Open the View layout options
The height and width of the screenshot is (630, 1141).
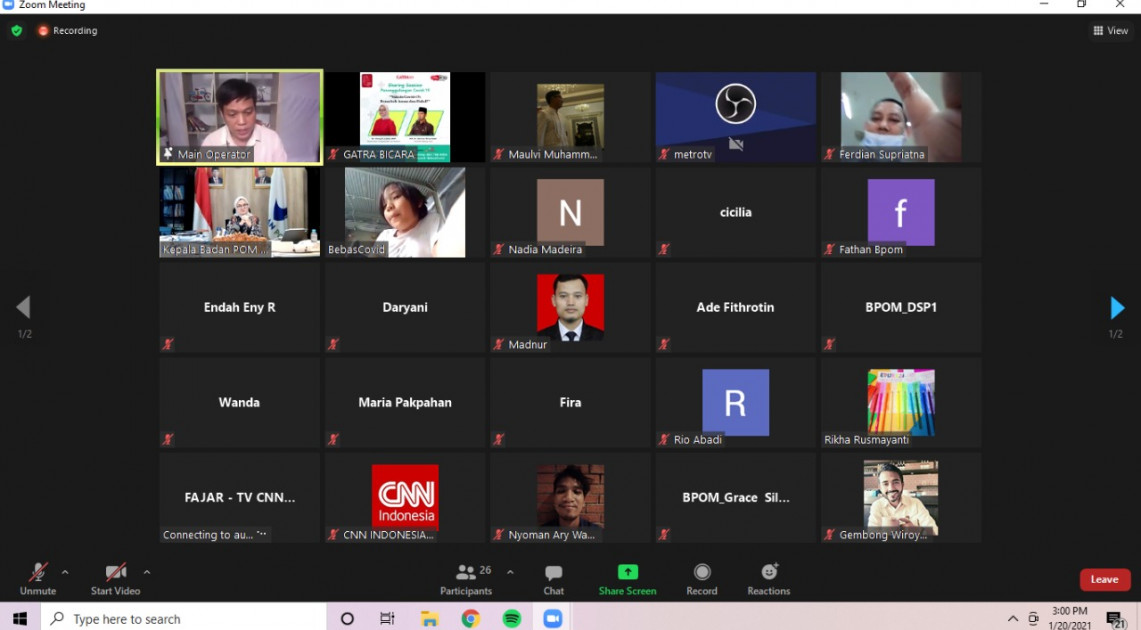click(1110, 31)
